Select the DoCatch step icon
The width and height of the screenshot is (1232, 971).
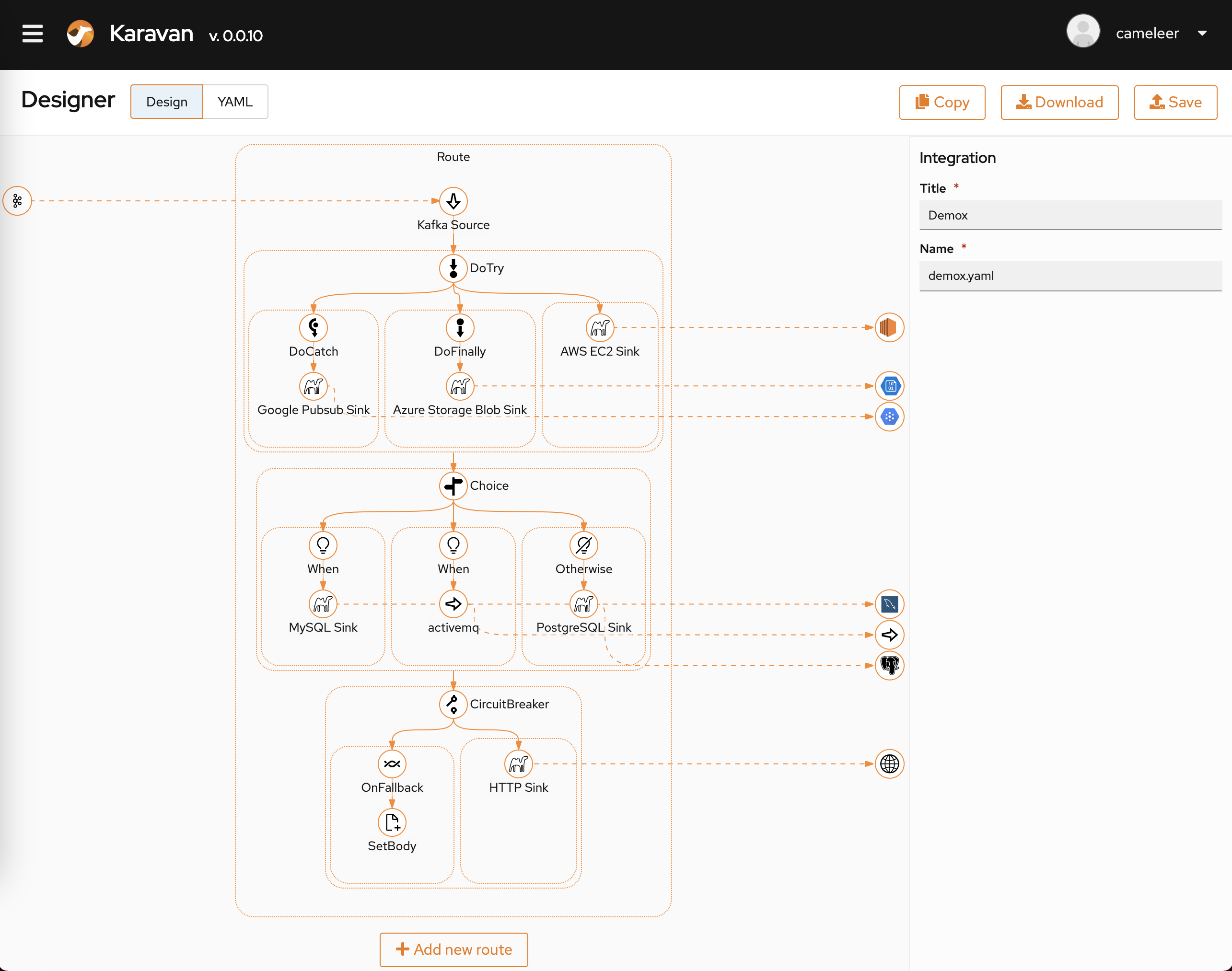[x=313, y=327]
